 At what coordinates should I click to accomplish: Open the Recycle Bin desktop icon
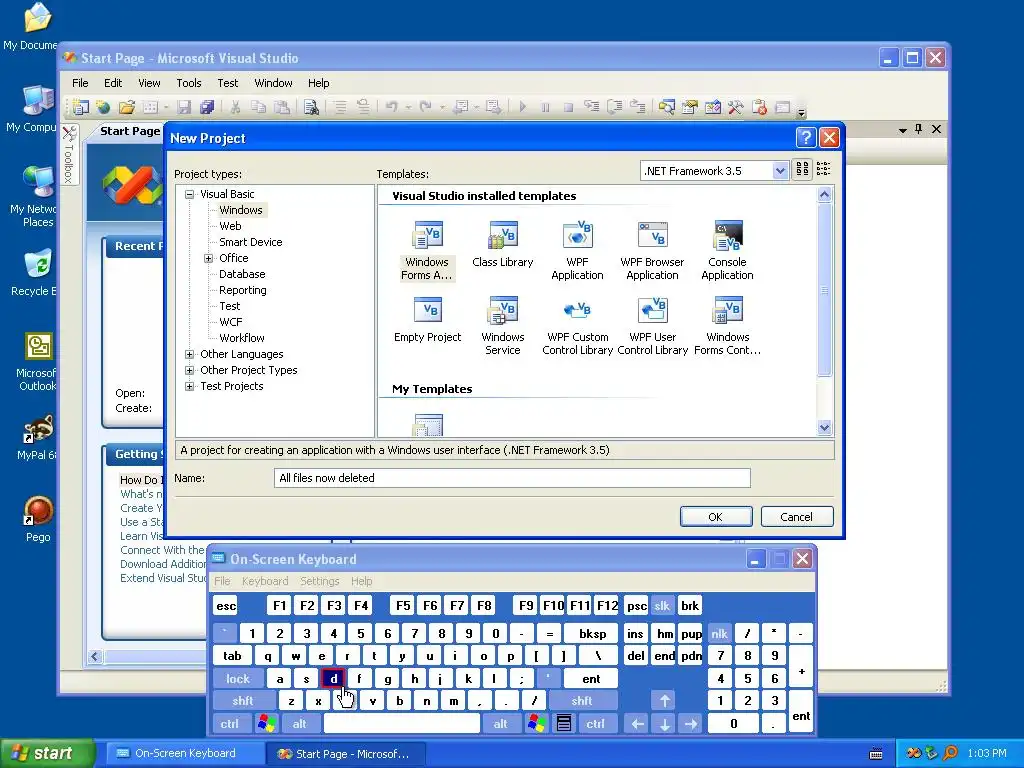click(37, 273)
